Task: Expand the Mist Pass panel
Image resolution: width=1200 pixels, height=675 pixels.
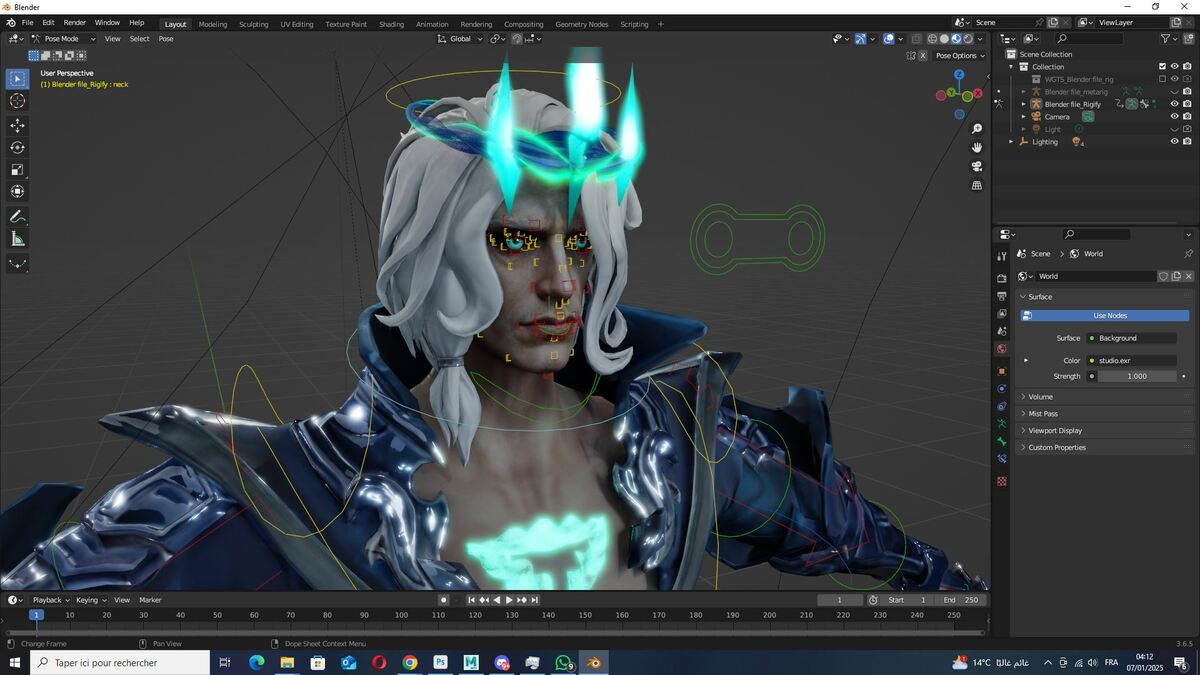Action: click(1023, 414)
